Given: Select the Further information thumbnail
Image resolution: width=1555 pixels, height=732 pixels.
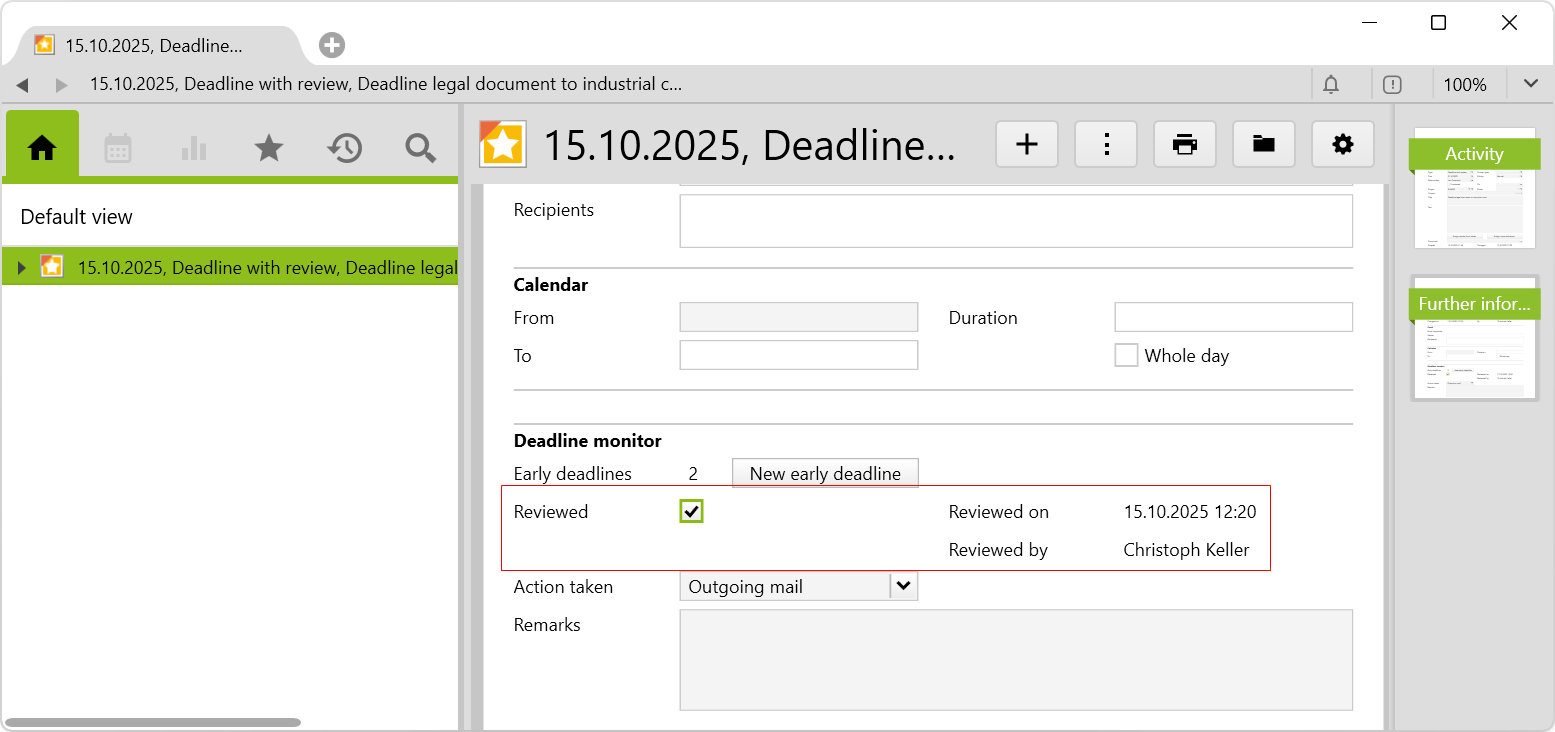Looking at the screenshot, I should click(x=1474, y=338).
